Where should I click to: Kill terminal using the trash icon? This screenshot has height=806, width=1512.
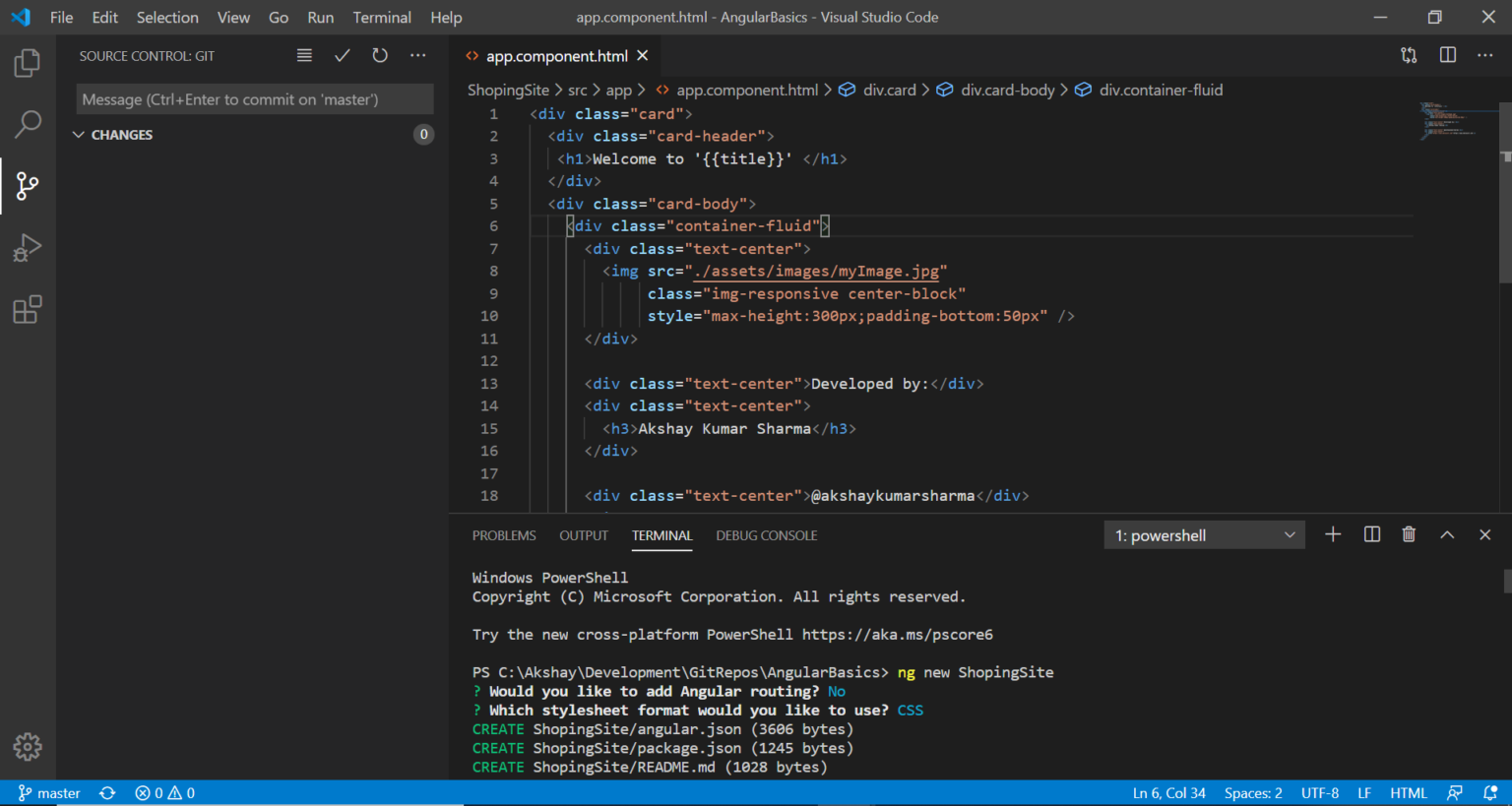1409,534
